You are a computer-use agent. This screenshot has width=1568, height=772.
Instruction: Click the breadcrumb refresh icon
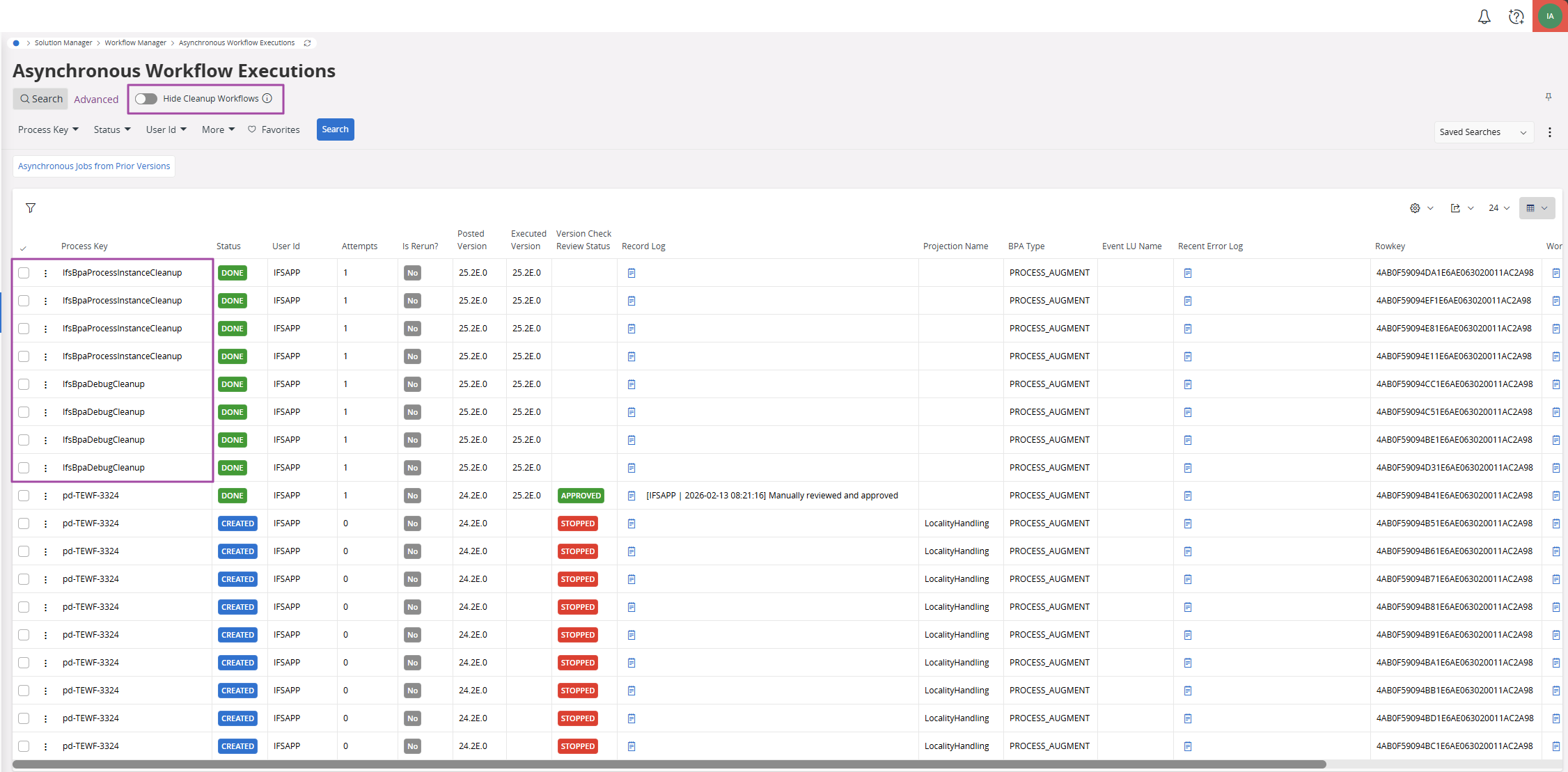tap(307, 43)
